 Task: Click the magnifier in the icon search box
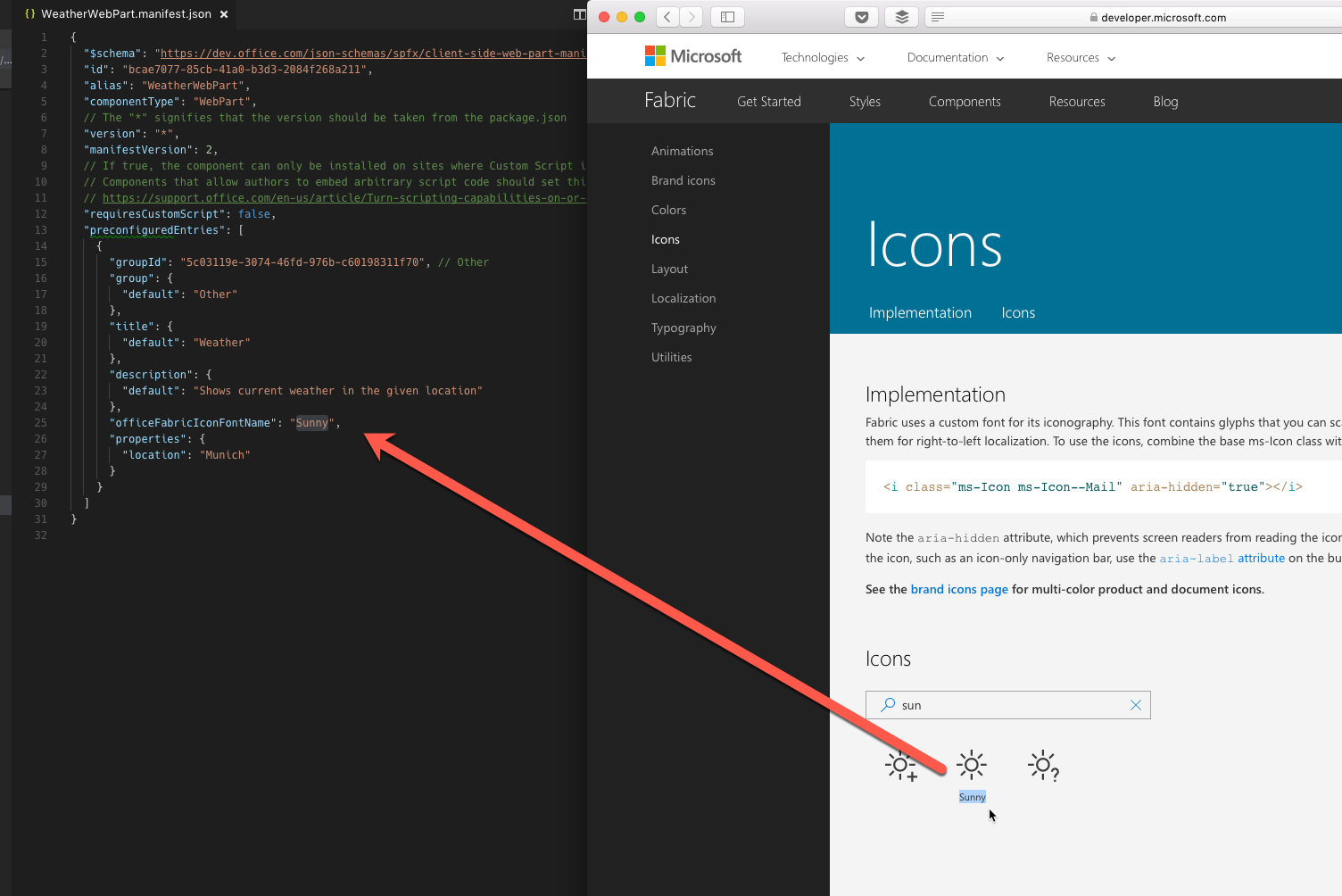887,705
